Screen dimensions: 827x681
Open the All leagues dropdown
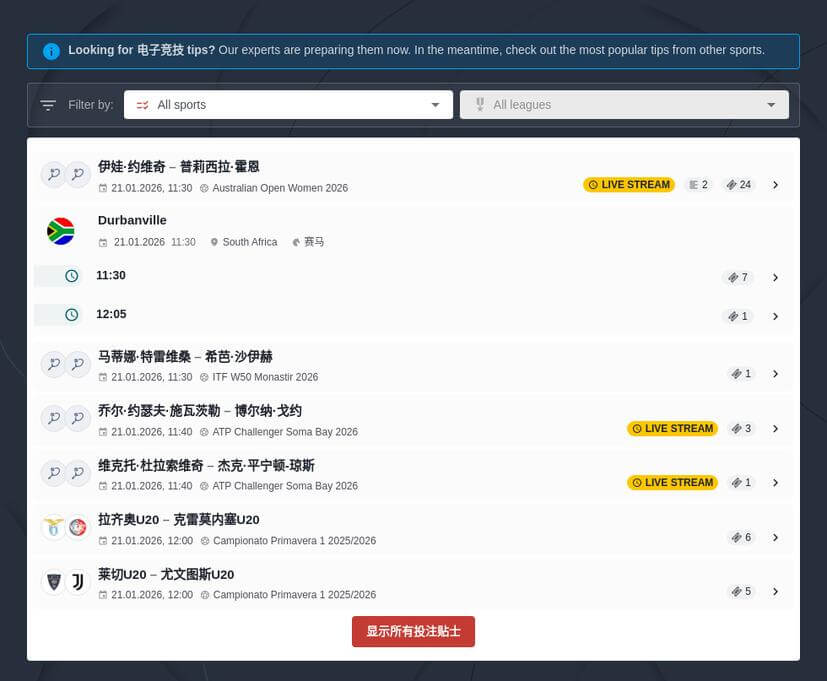[x=623, y=104]
